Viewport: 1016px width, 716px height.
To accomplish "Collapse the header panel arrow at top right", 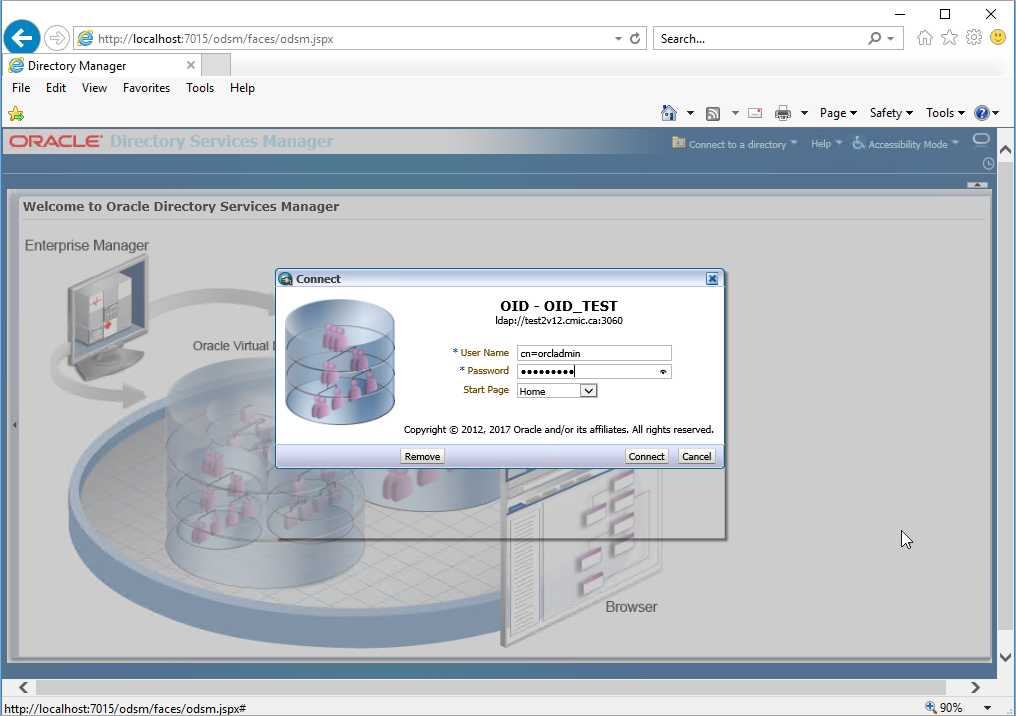I will click(977, 185).
